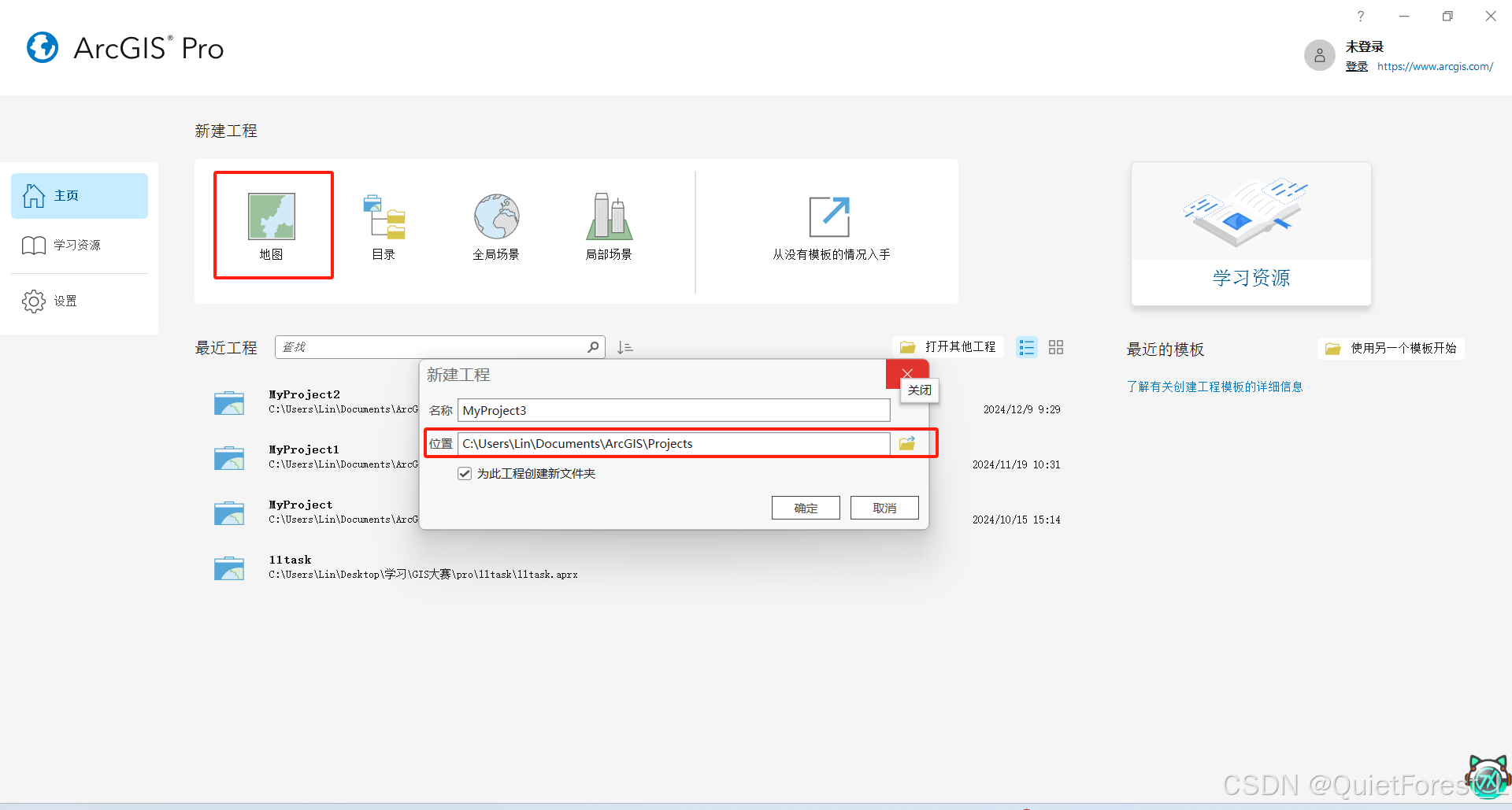This screenshot has width=1512, height=810.
Task: Open recent project 11task
Action: 290,560
